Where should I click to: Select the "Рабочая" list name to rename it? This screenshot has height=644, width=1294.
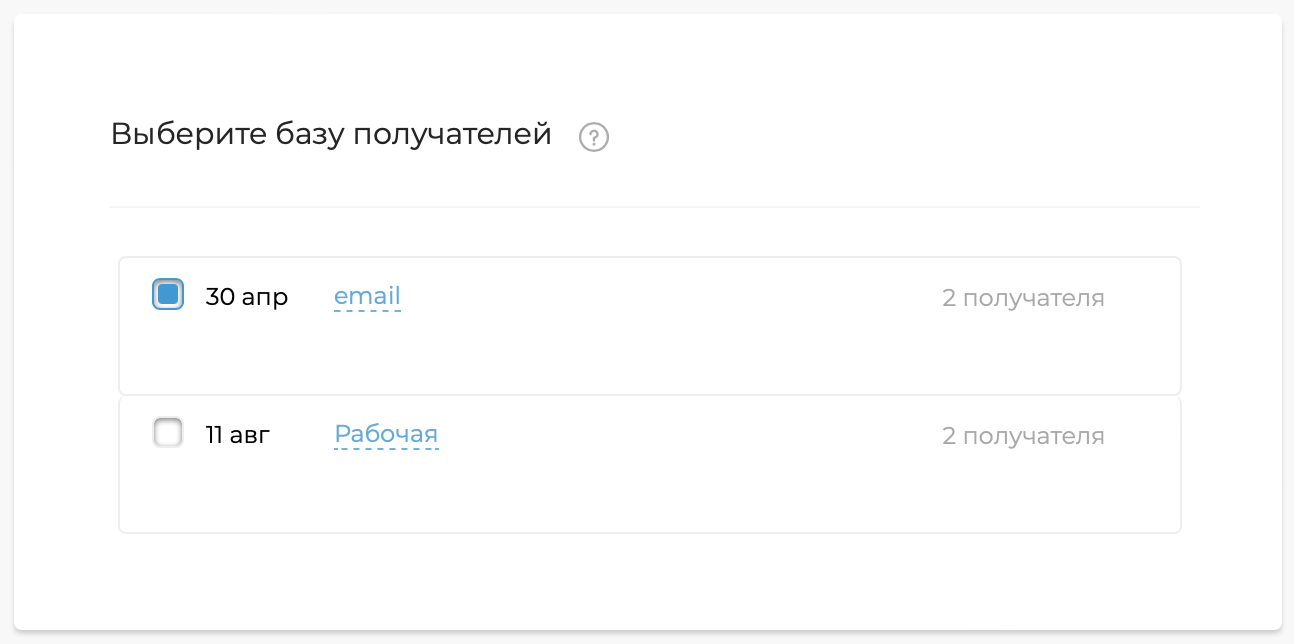tap(385, 433)
